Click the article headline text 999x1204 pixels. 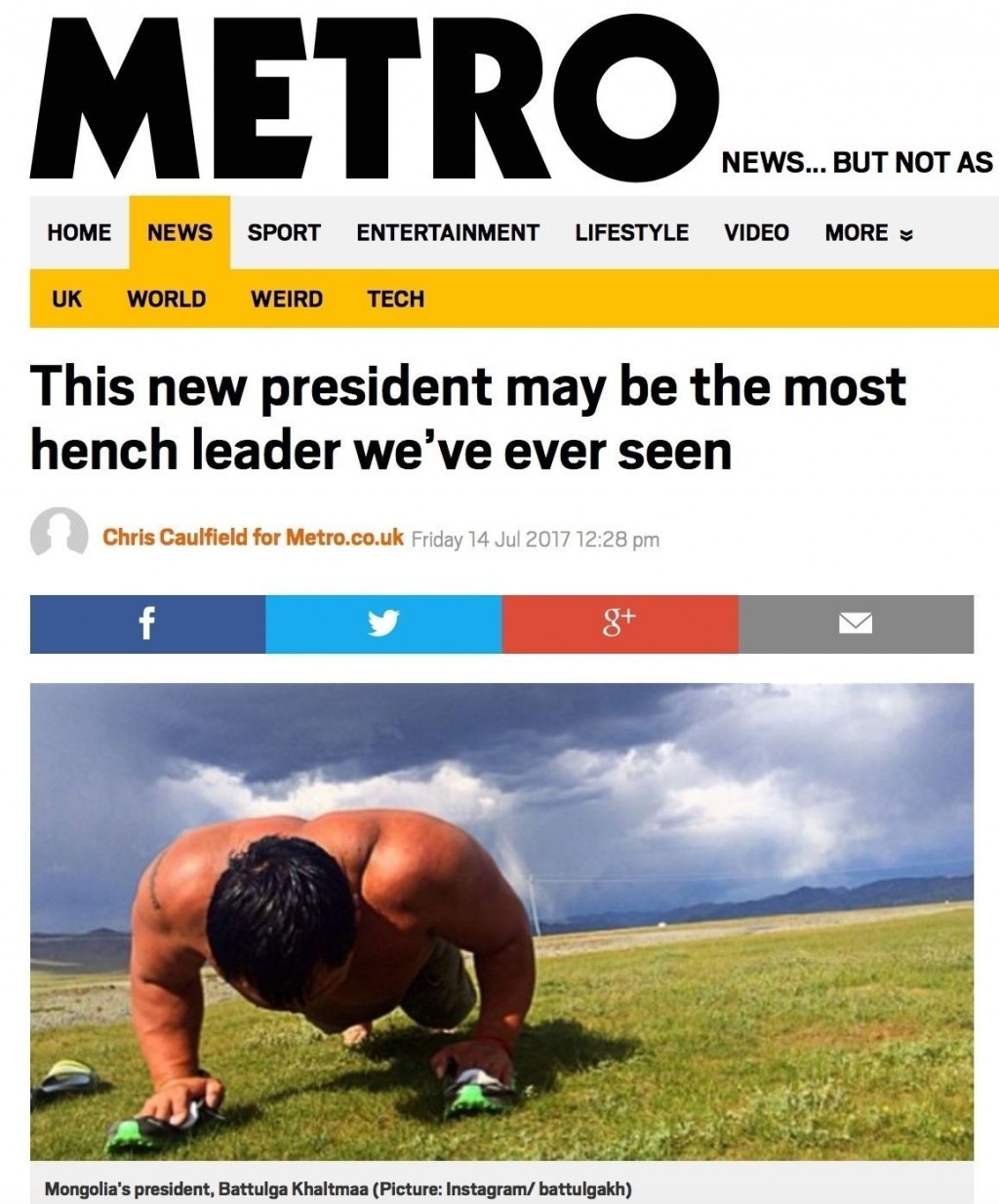click(x=468, y=418)
